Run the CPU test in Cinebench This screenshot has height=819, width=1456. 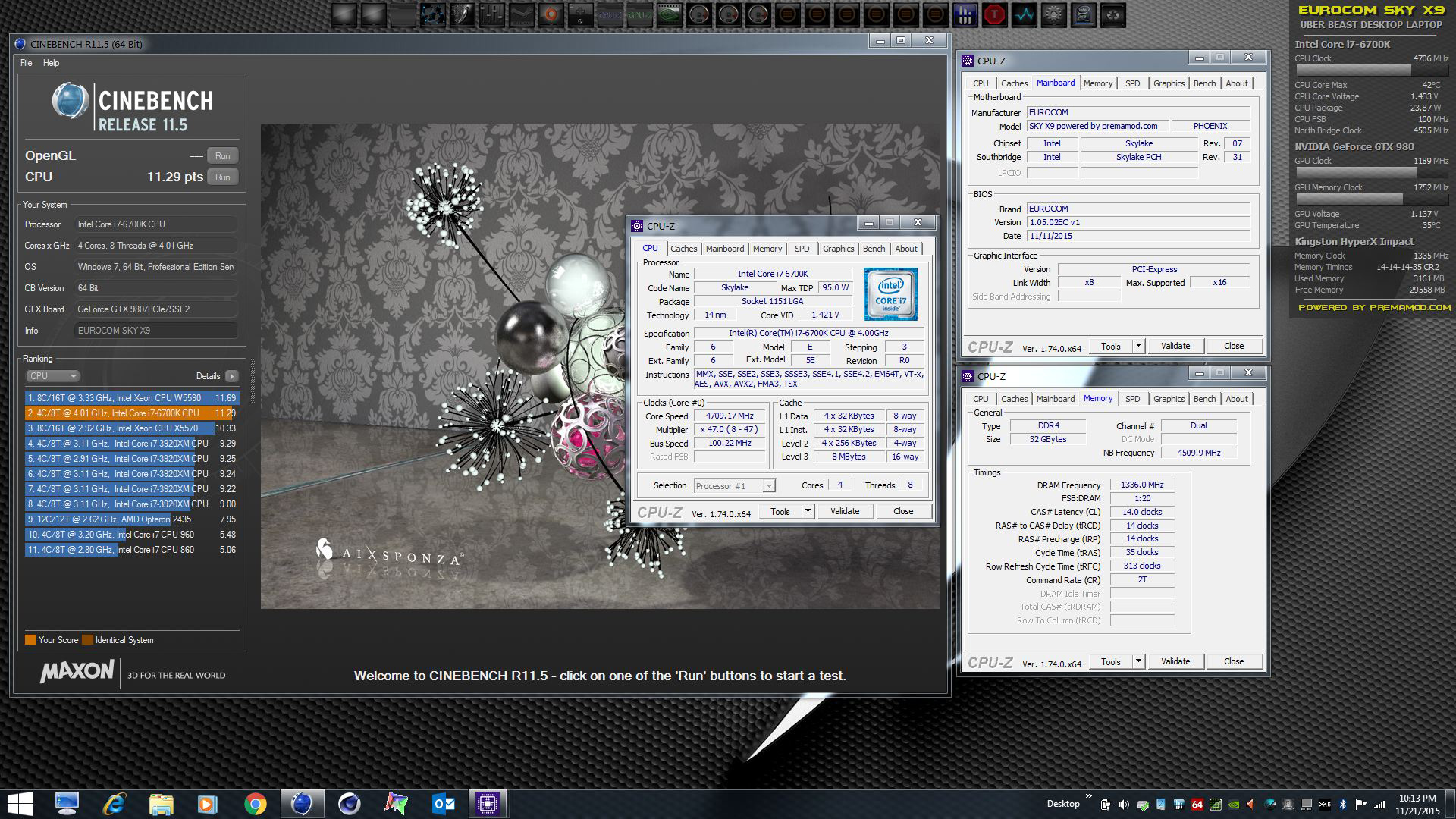pos(222,177)
